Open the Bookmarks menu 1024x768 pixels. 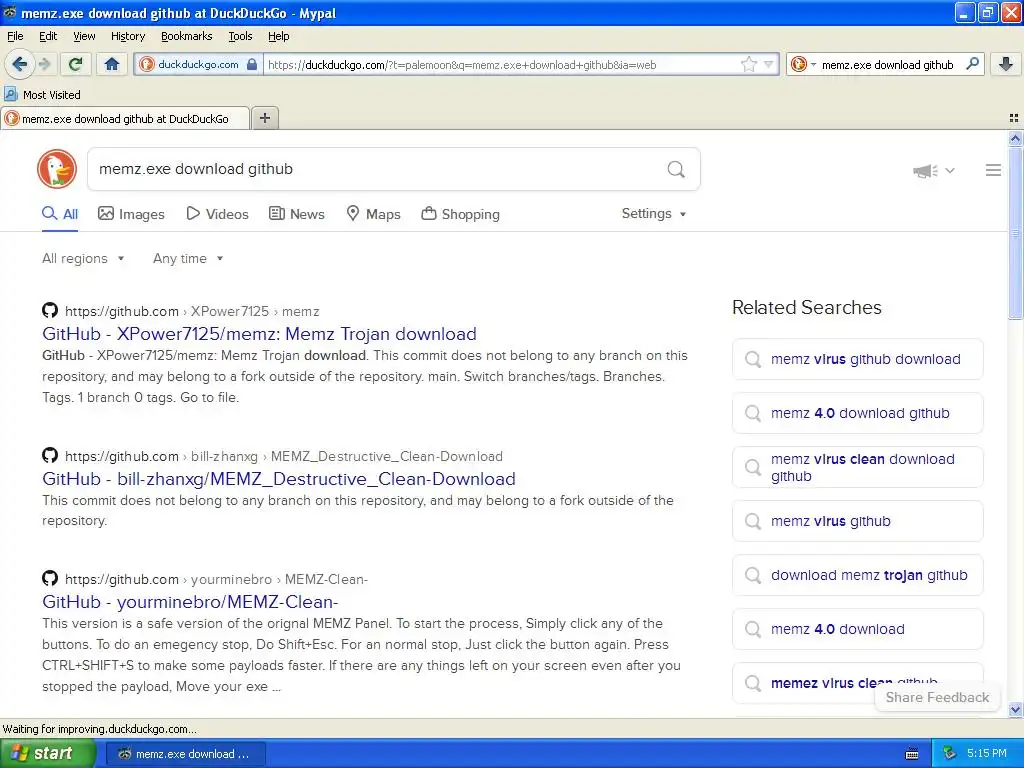[x=186, y=36]
